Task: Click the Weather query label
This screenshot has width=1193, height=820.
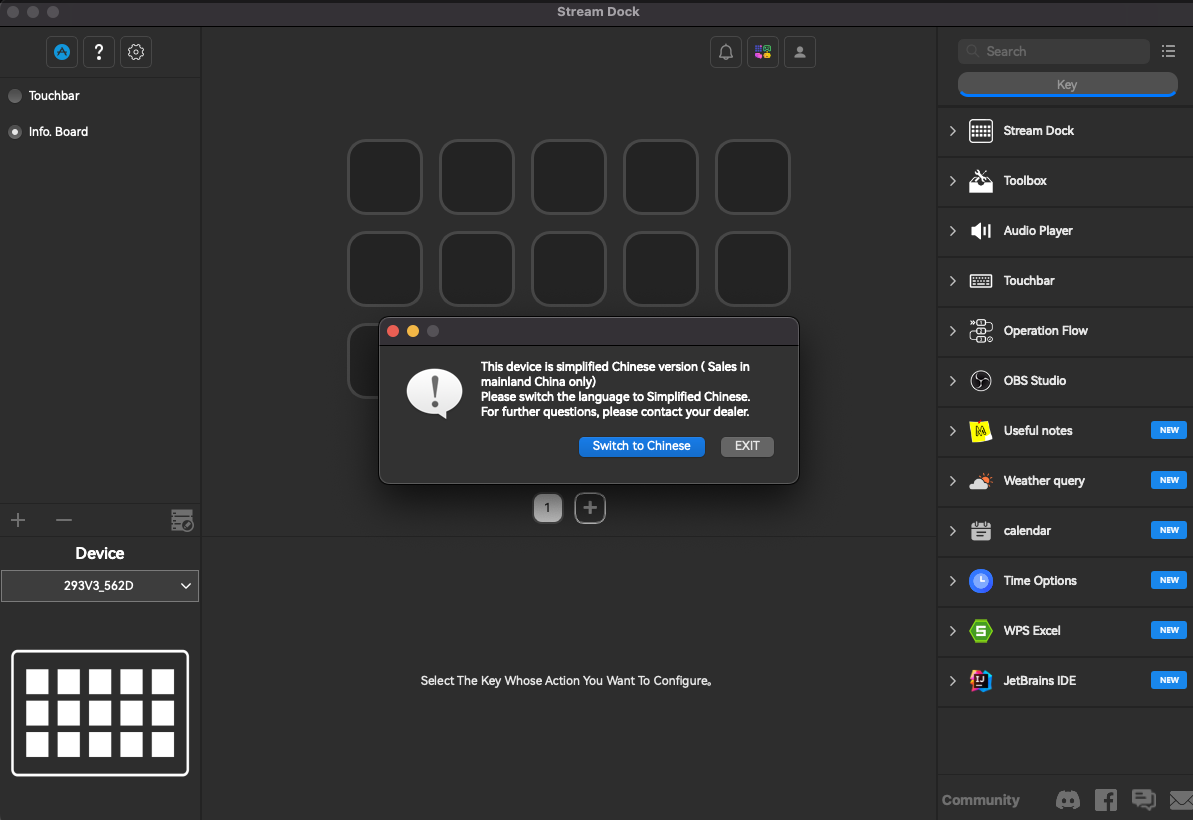Action: coord(1044,481)
